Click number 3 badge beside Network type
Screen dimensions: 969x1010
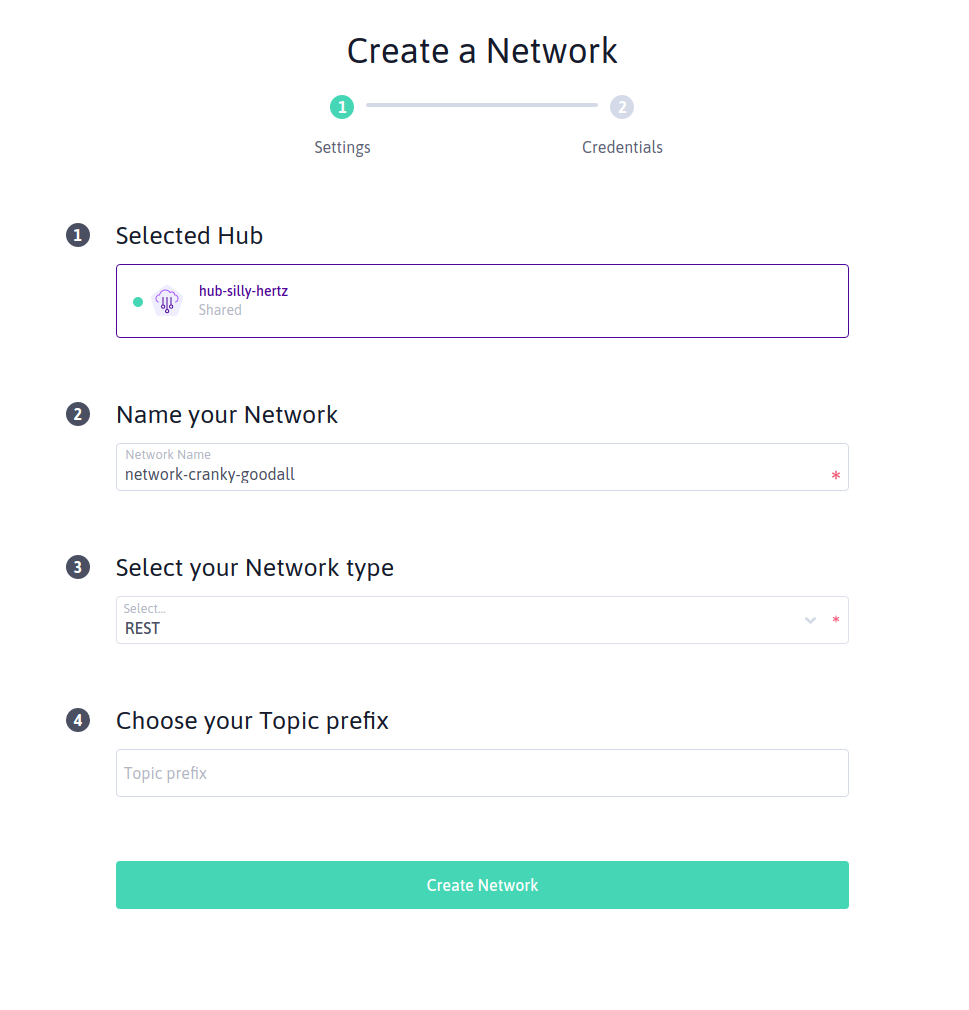(78, 568)
